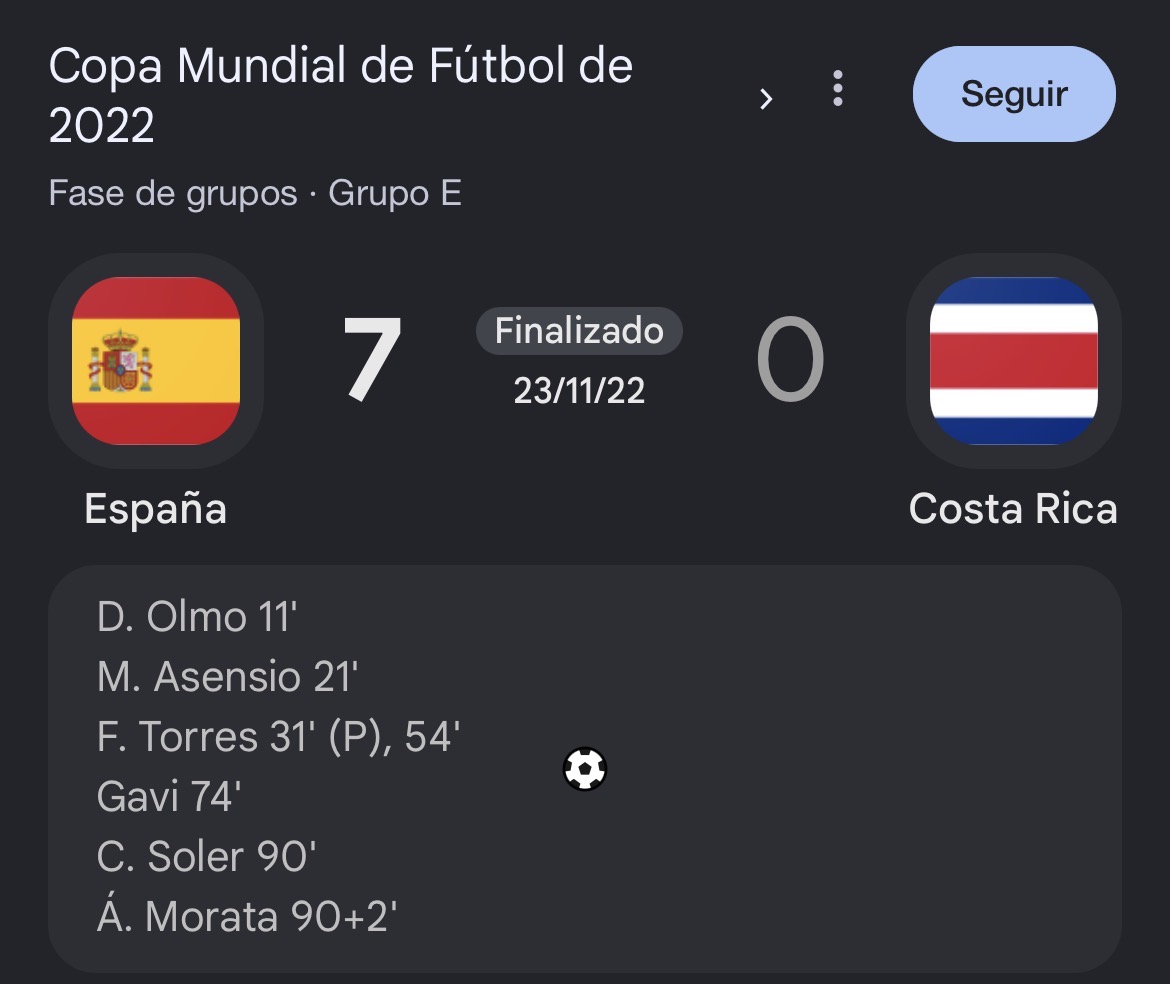Open the Copa Mundial de Fútbol de 2022 title
1170x984 pixels.
click(341, 95)
